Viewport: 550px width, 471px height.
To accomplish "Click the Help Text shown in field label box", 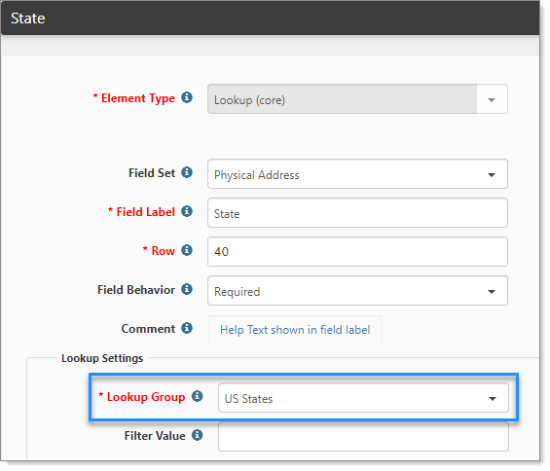I will (295, 330).
